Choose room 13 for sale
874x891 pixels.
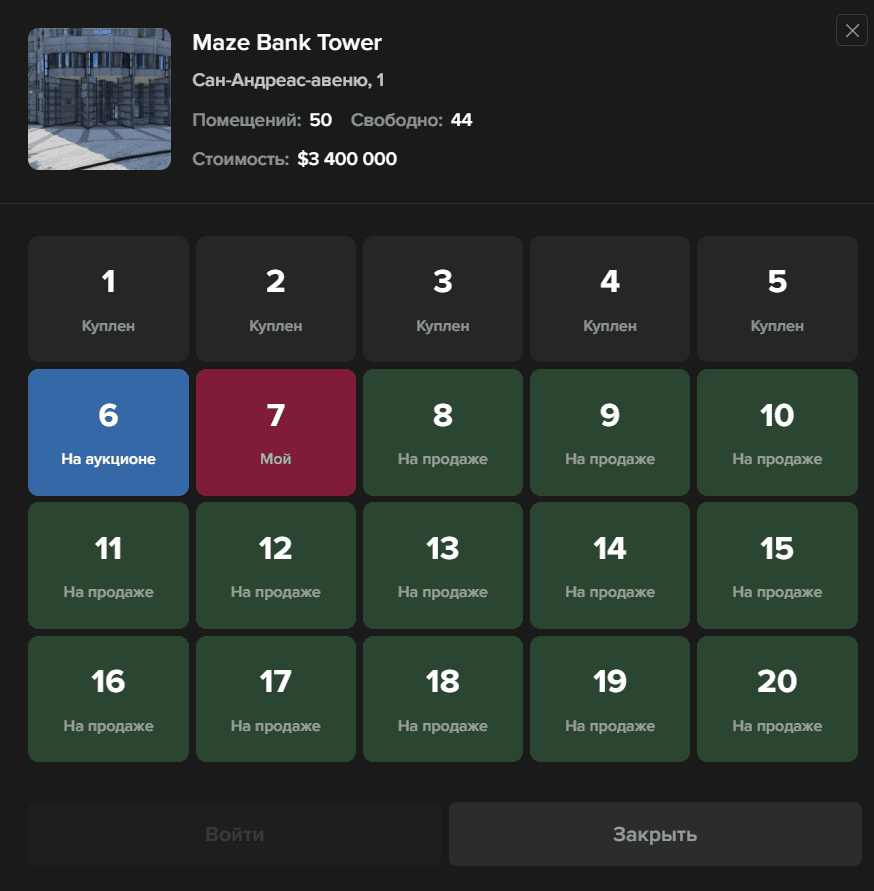click(442, 565)
